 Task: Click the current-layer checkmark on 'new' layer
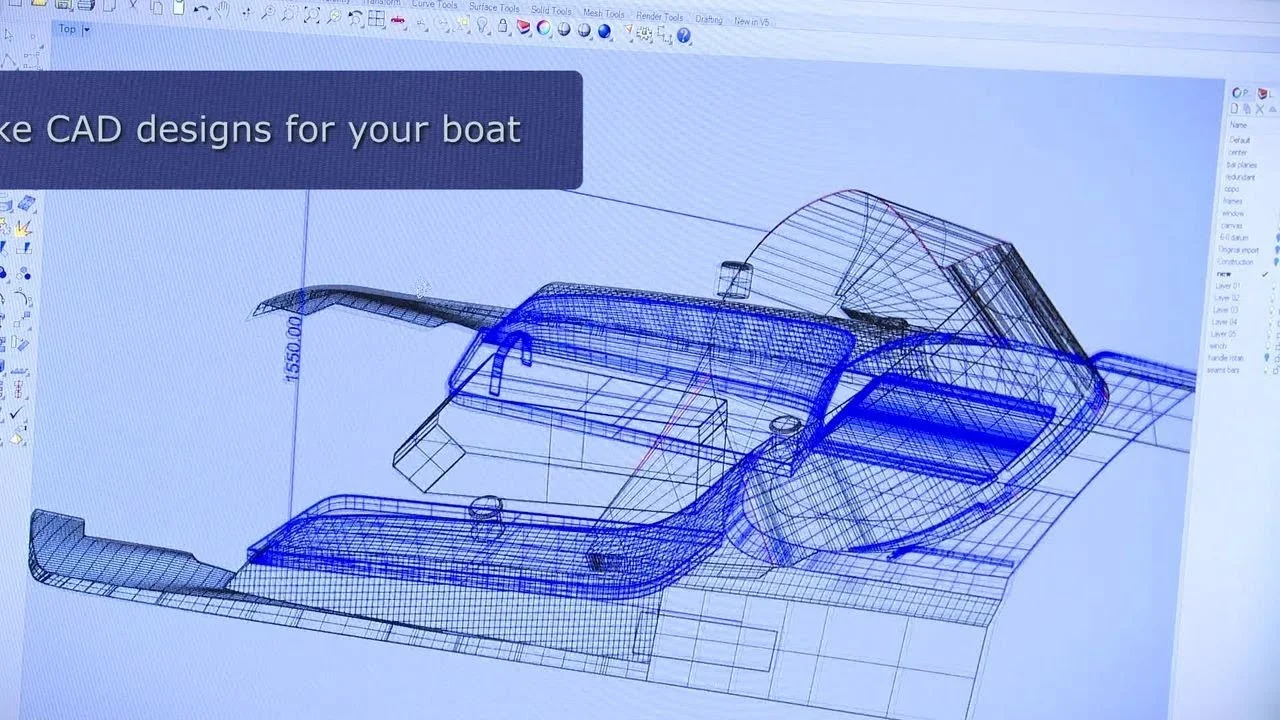tap(1265, 274)
